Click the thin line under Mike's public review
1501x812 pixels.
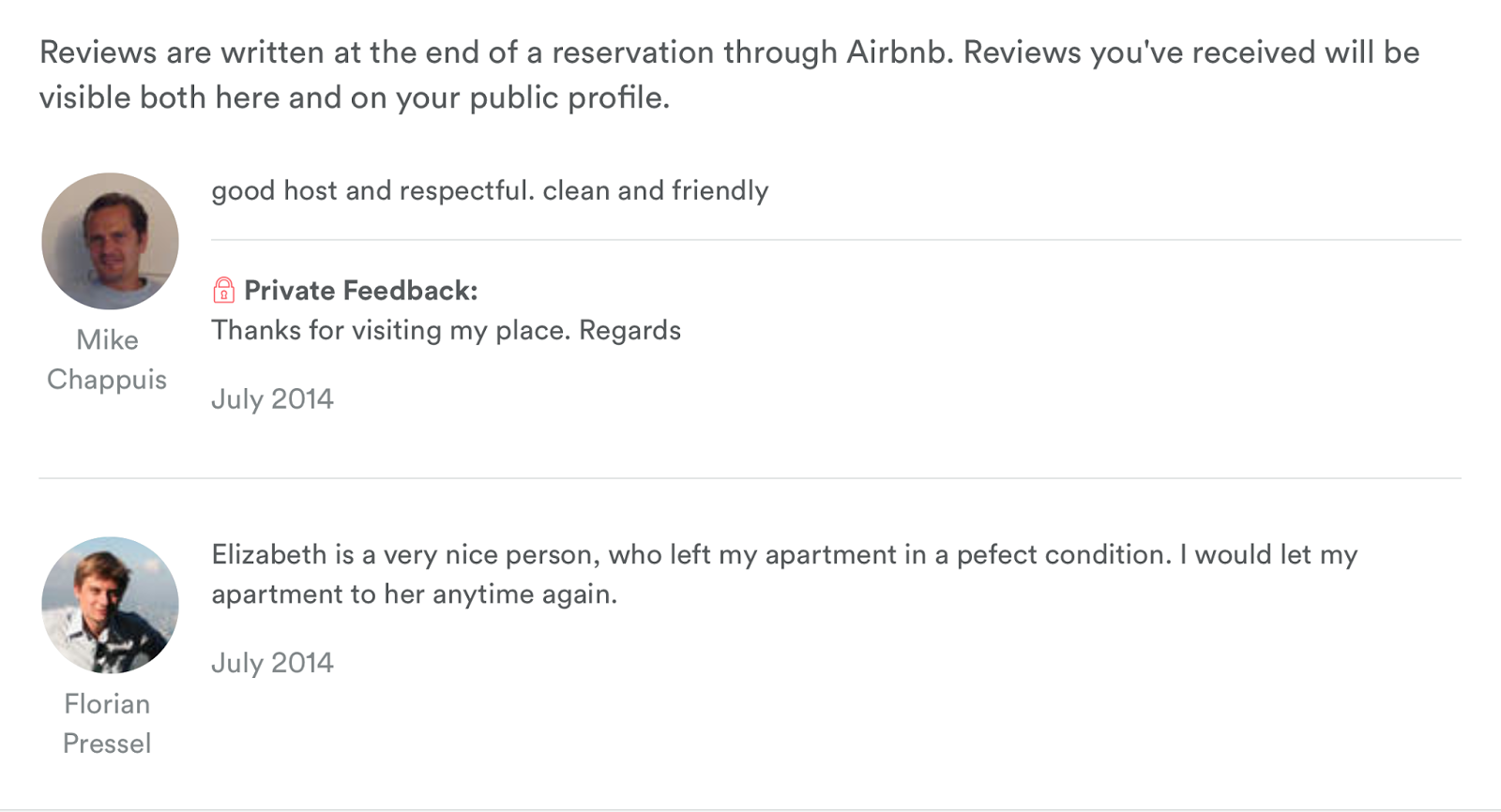836,240
